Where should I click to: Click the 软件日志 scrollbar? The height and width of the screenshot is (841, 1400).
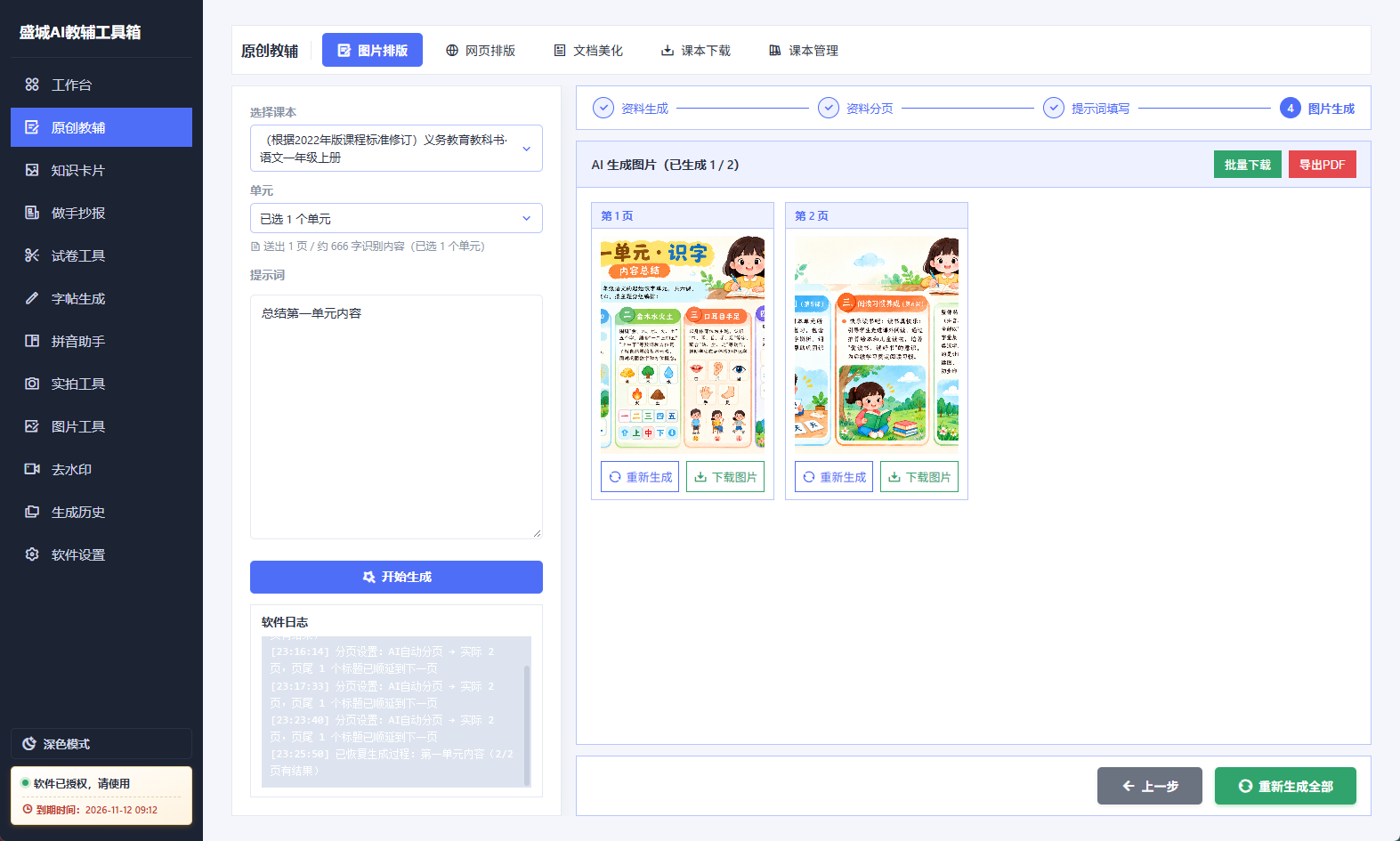527,724
